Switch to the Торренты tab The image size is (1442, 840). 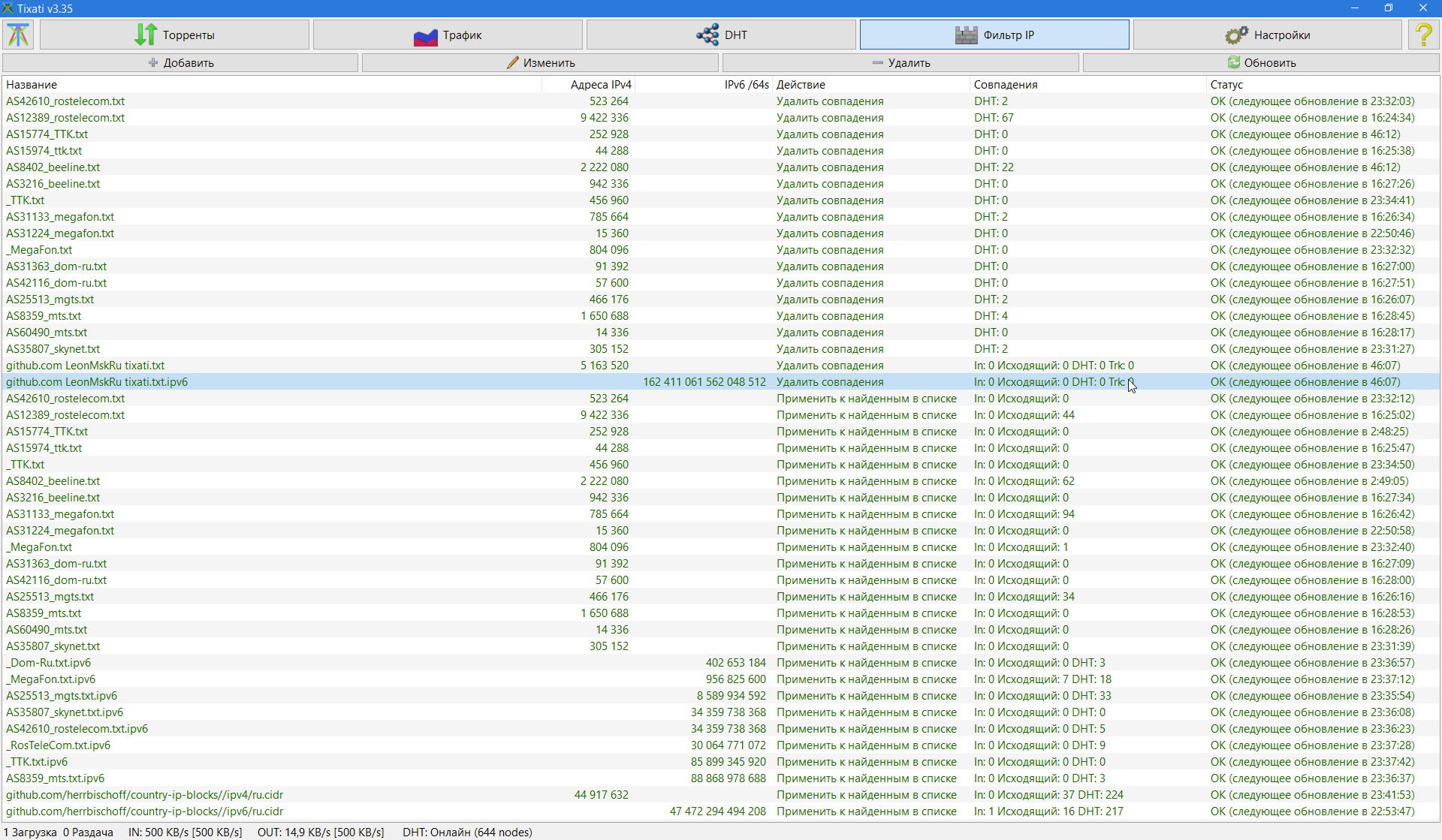[x=174, y=35]
